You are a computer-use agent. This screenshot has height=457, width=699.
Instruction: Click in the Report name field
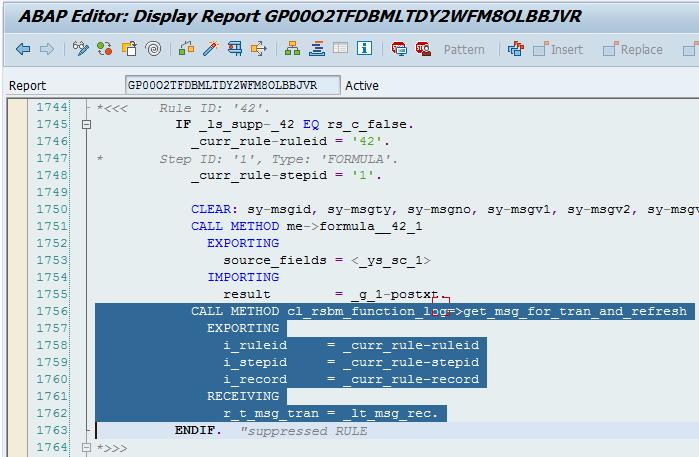click(232, 86)
